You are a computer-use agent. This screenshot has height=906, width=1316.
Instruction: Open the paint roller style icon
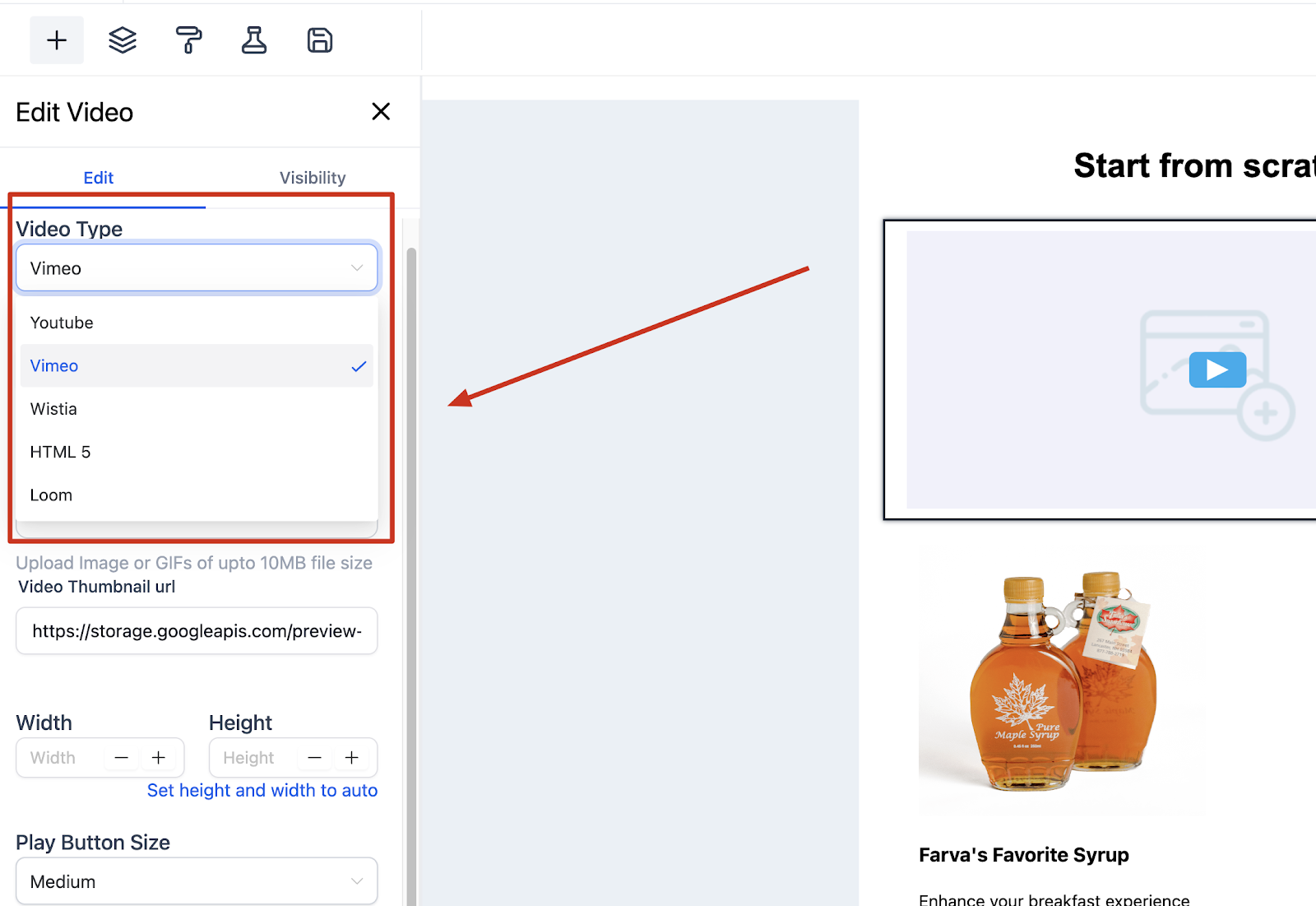click(x=188, y=39)
